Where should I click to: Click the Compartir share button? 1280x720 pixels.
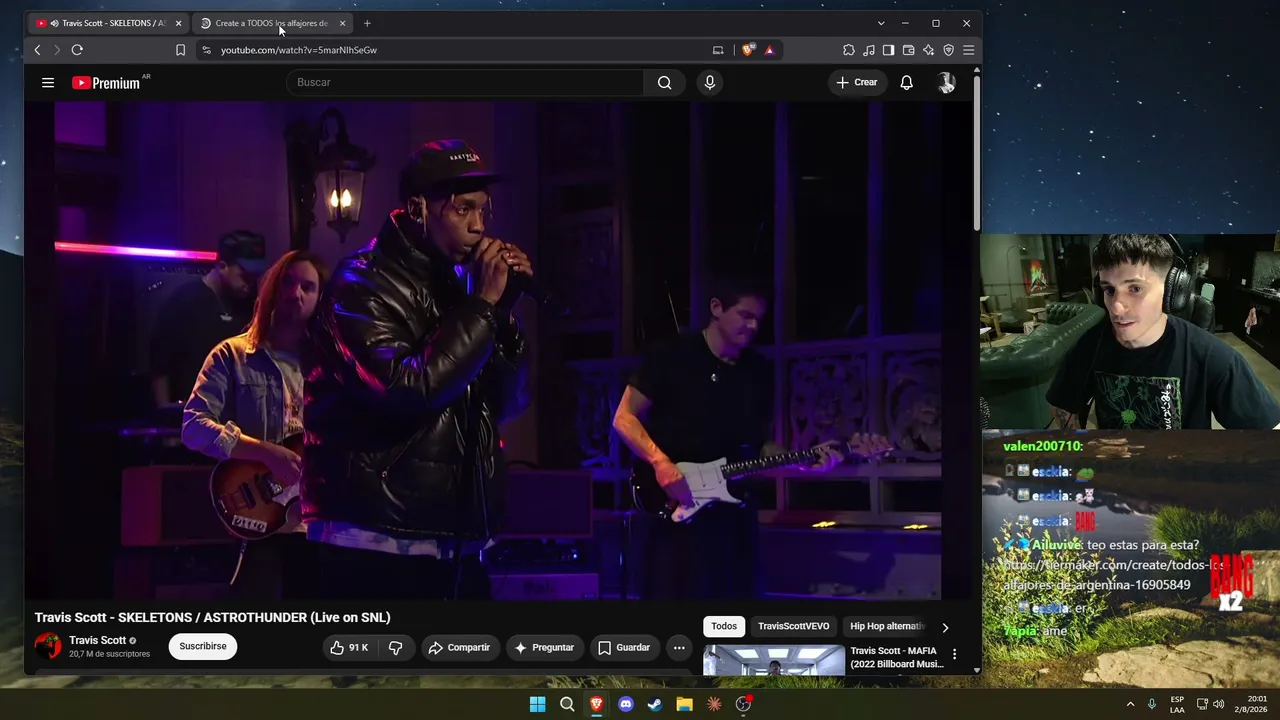[x=459, y=648]
